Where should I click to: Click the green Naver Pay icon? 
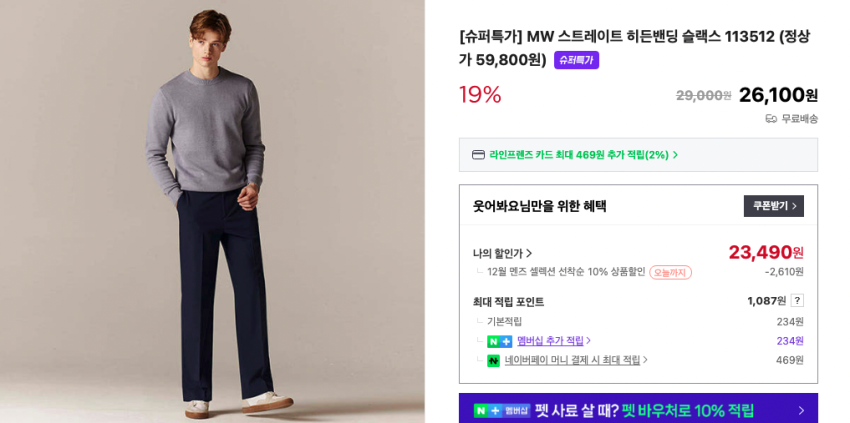493,361
